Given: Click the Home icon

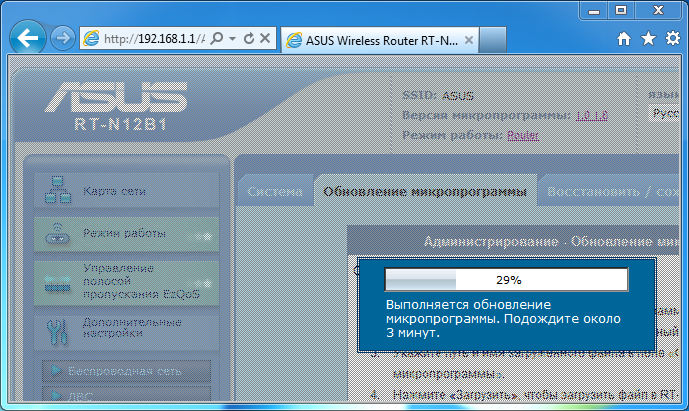Looking at the screenshot, I should 624,39.
